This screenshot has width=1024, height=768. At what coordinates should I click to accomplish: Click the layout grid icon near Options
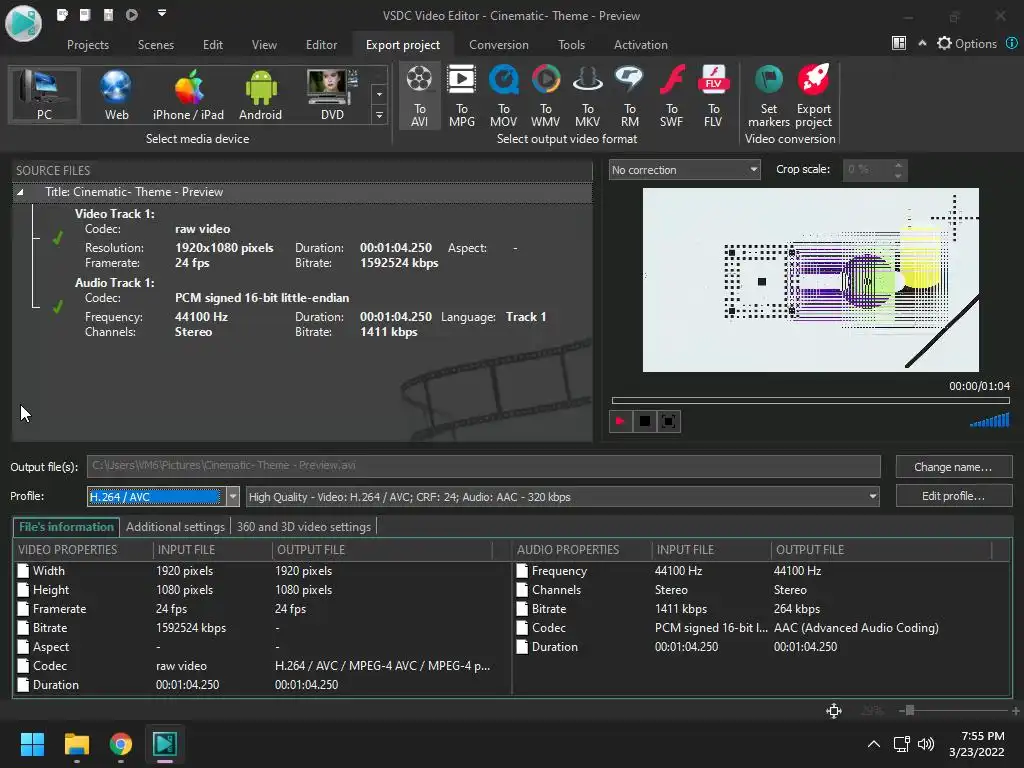(899, 43)
